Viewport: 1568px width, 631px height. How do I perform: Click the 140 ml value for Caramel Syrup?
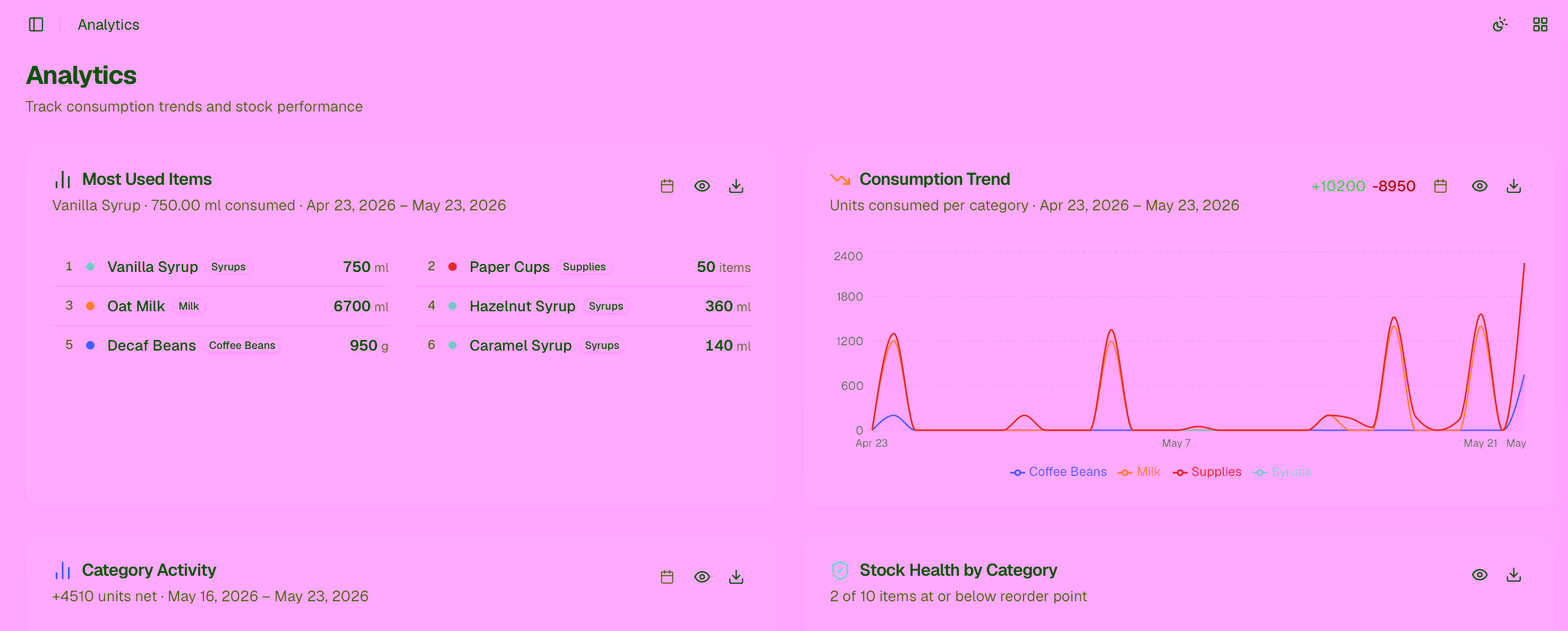727,345
